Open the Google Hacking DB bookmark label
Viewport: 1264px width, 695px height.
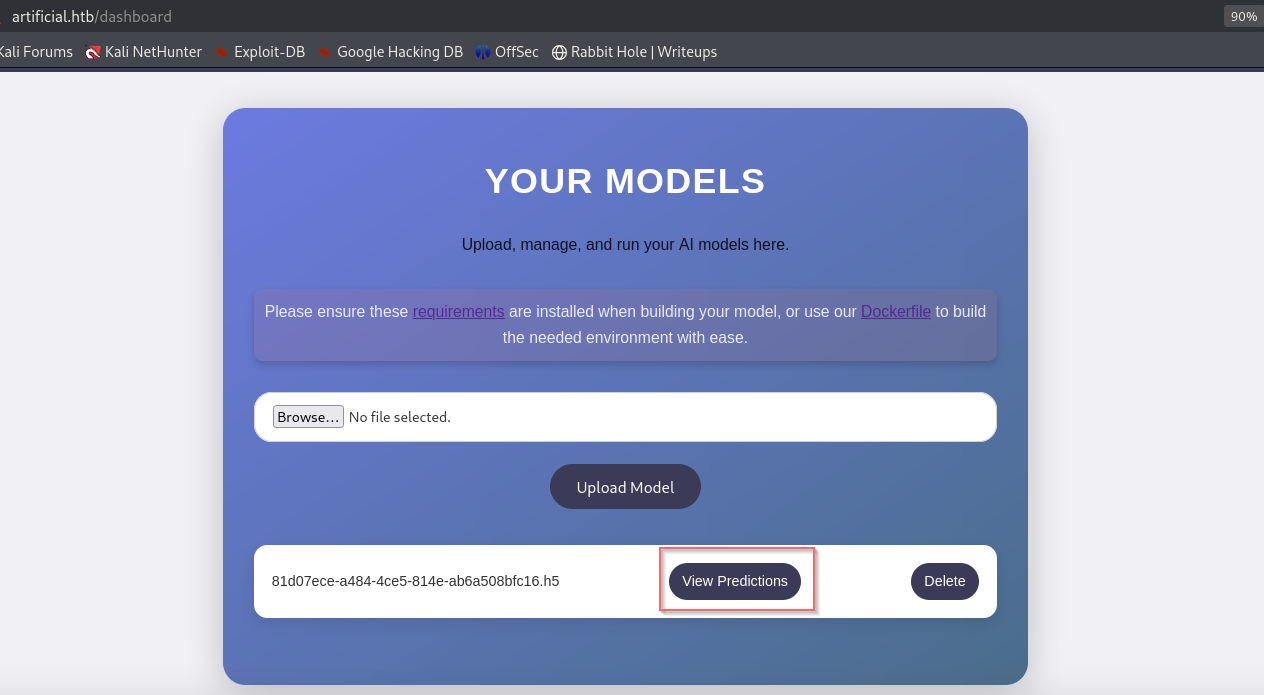click(400, 52)
